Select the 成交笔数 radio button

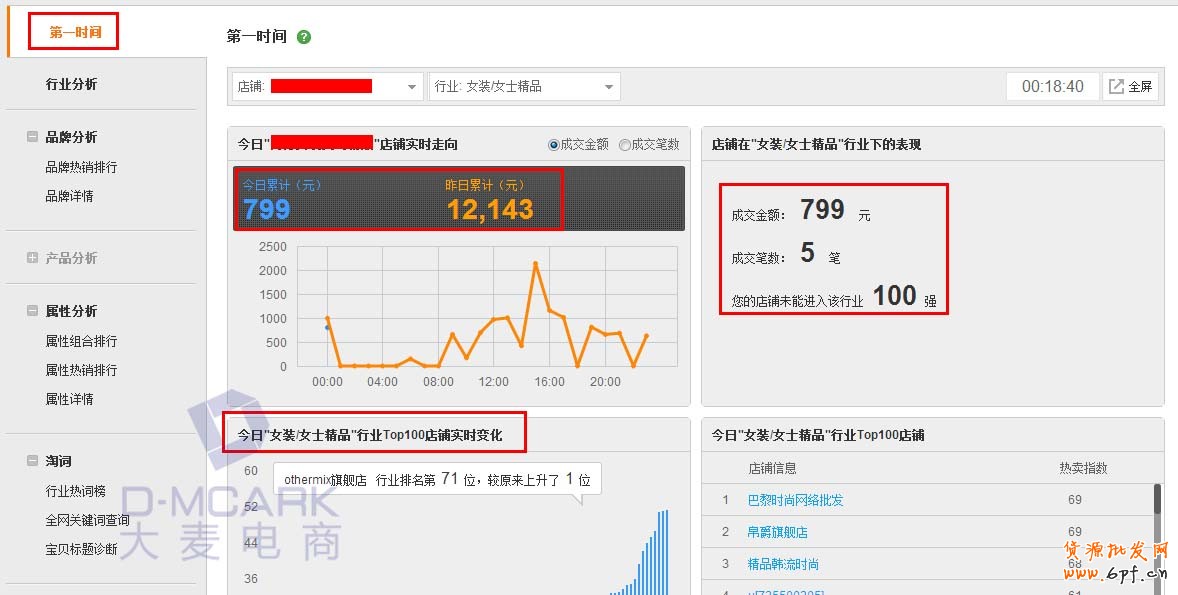(x=625, y=145)
